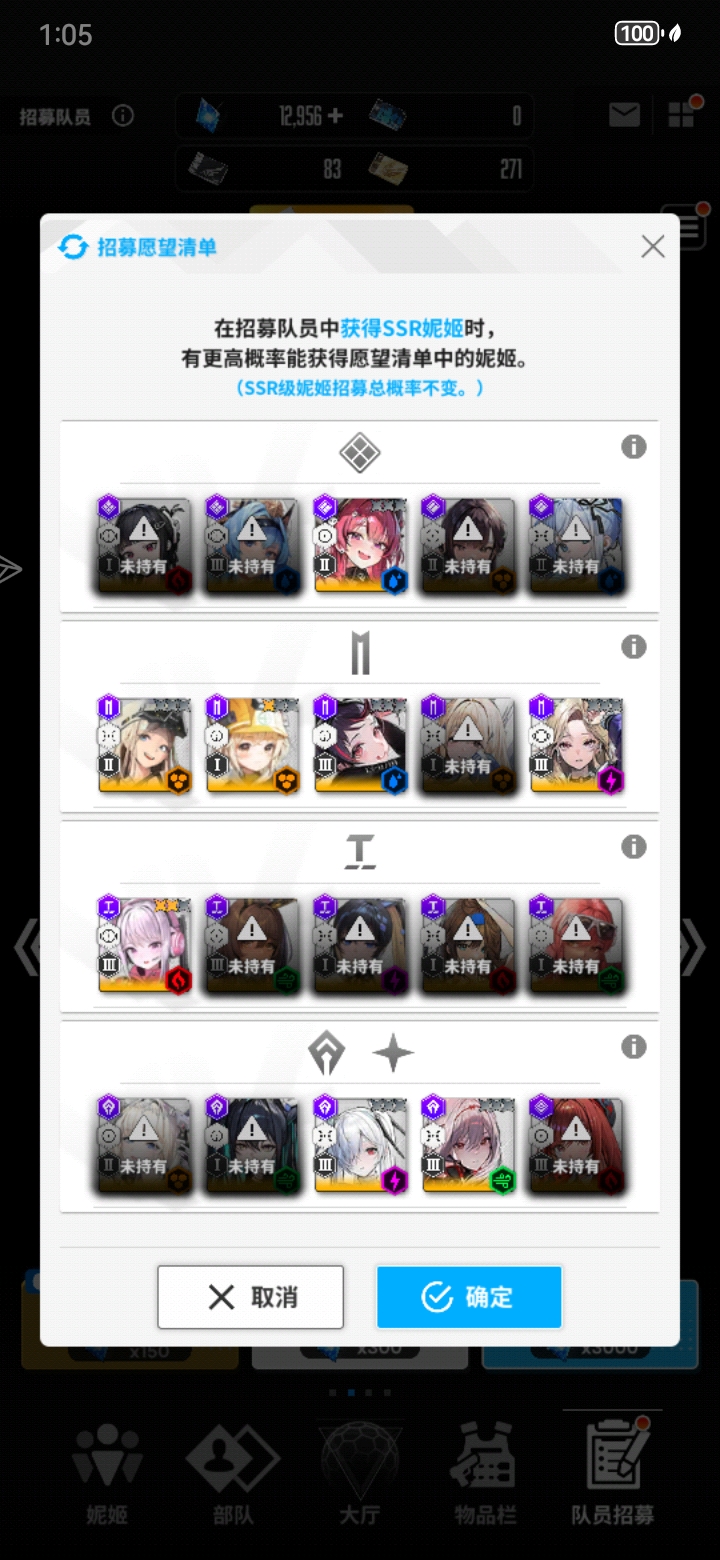The height and width of the screenshot is (1560, 720).
Task: Open the Missilis section info icon
Action: [x=634, y=647]
